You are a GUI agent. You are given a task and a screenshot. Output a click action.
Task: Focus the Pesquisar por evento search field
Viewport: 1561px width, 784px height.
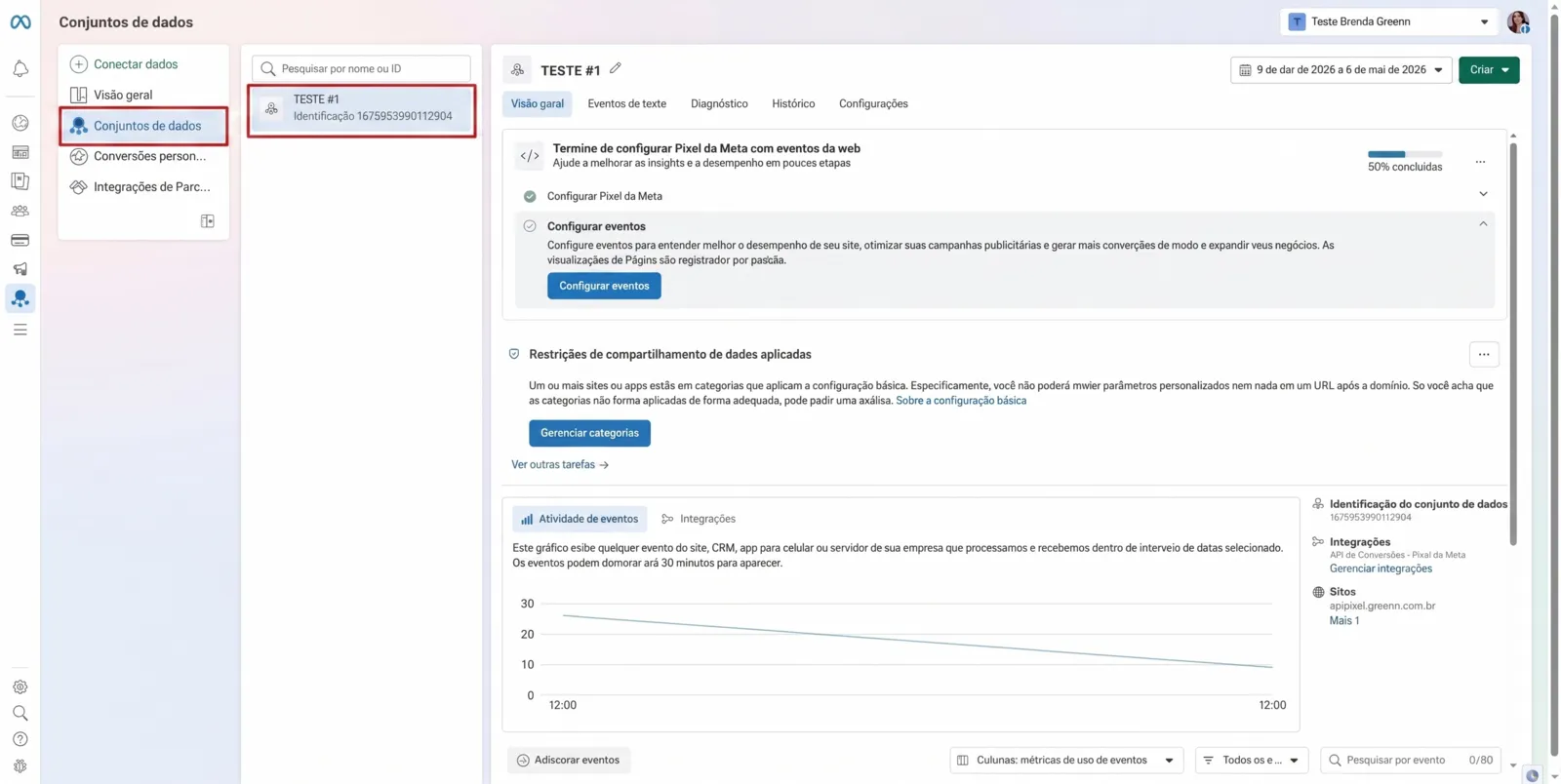(x=1412, y=761)
